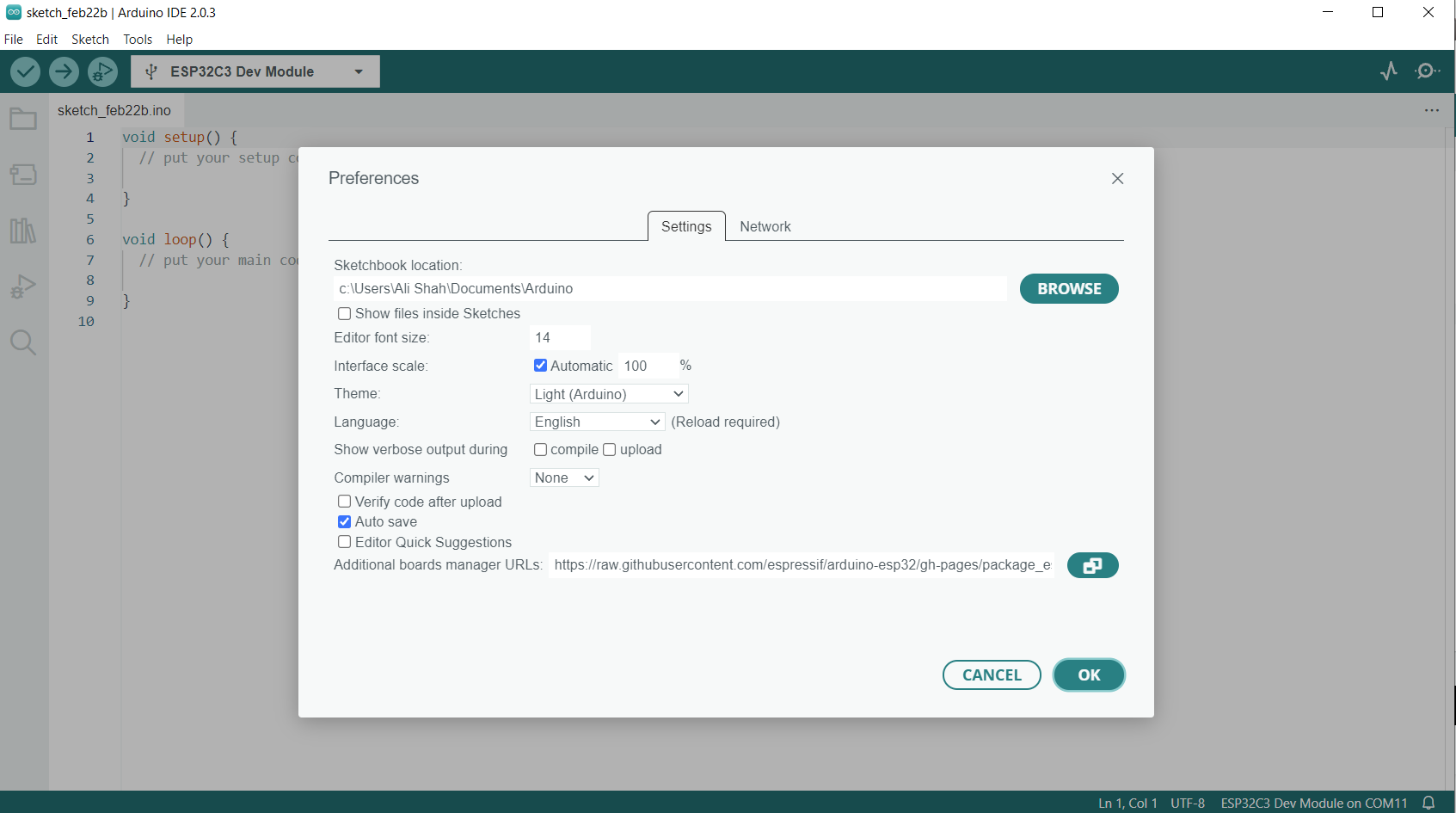Screen dimensions: 1456x813
Task: Click the void setup() code line
Action: coord(180,137)
